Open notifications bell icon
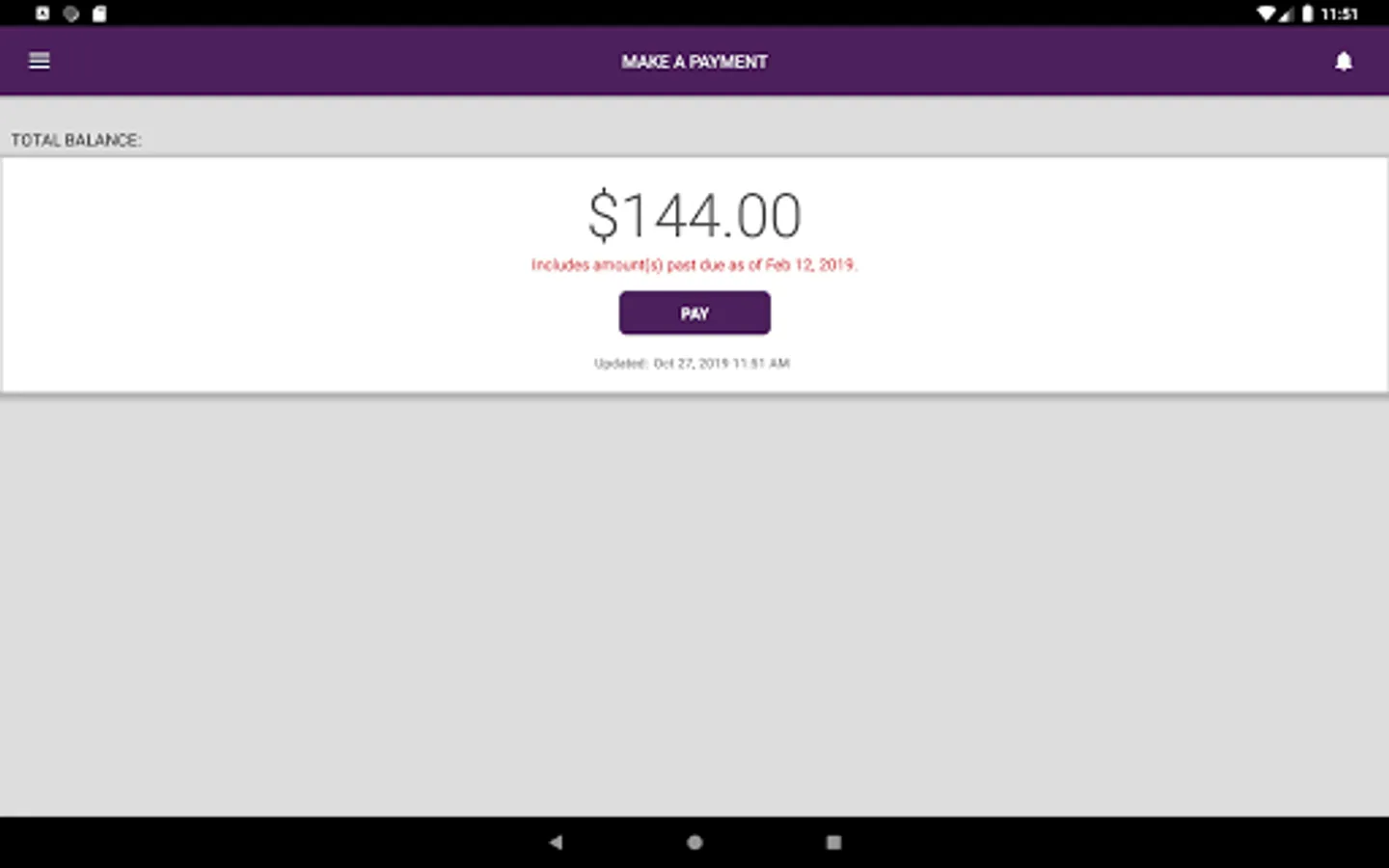Viewport: 1389px width, 868px height. [1343, 62]
